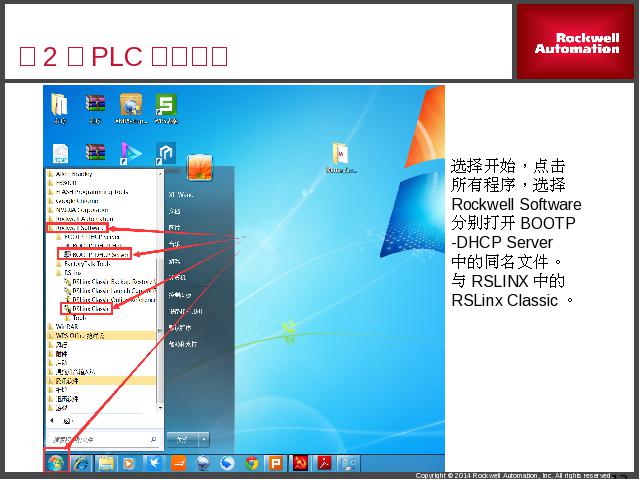The image size is (640, 480).
Task: Click the orange square taskbar icon
Action: pos(178,463)
